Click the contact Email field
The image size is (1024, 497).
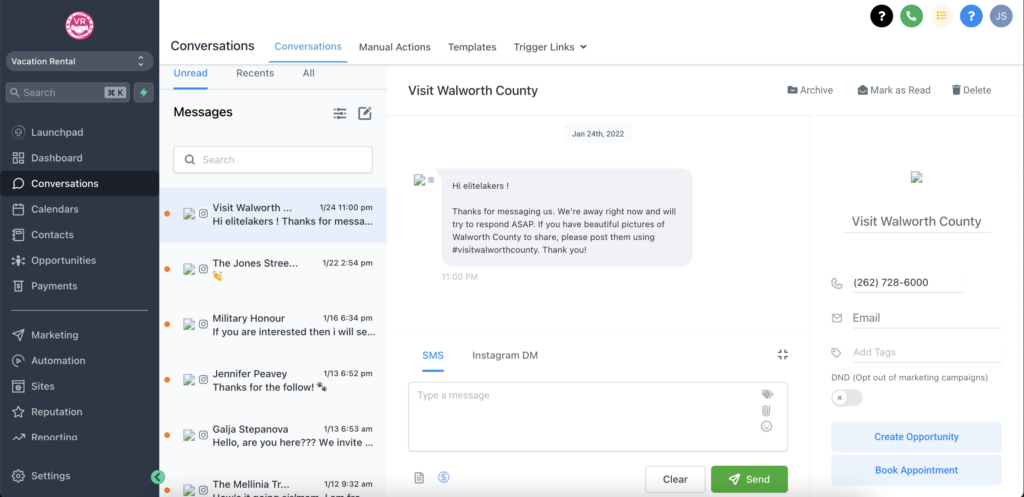coord(927,318)
